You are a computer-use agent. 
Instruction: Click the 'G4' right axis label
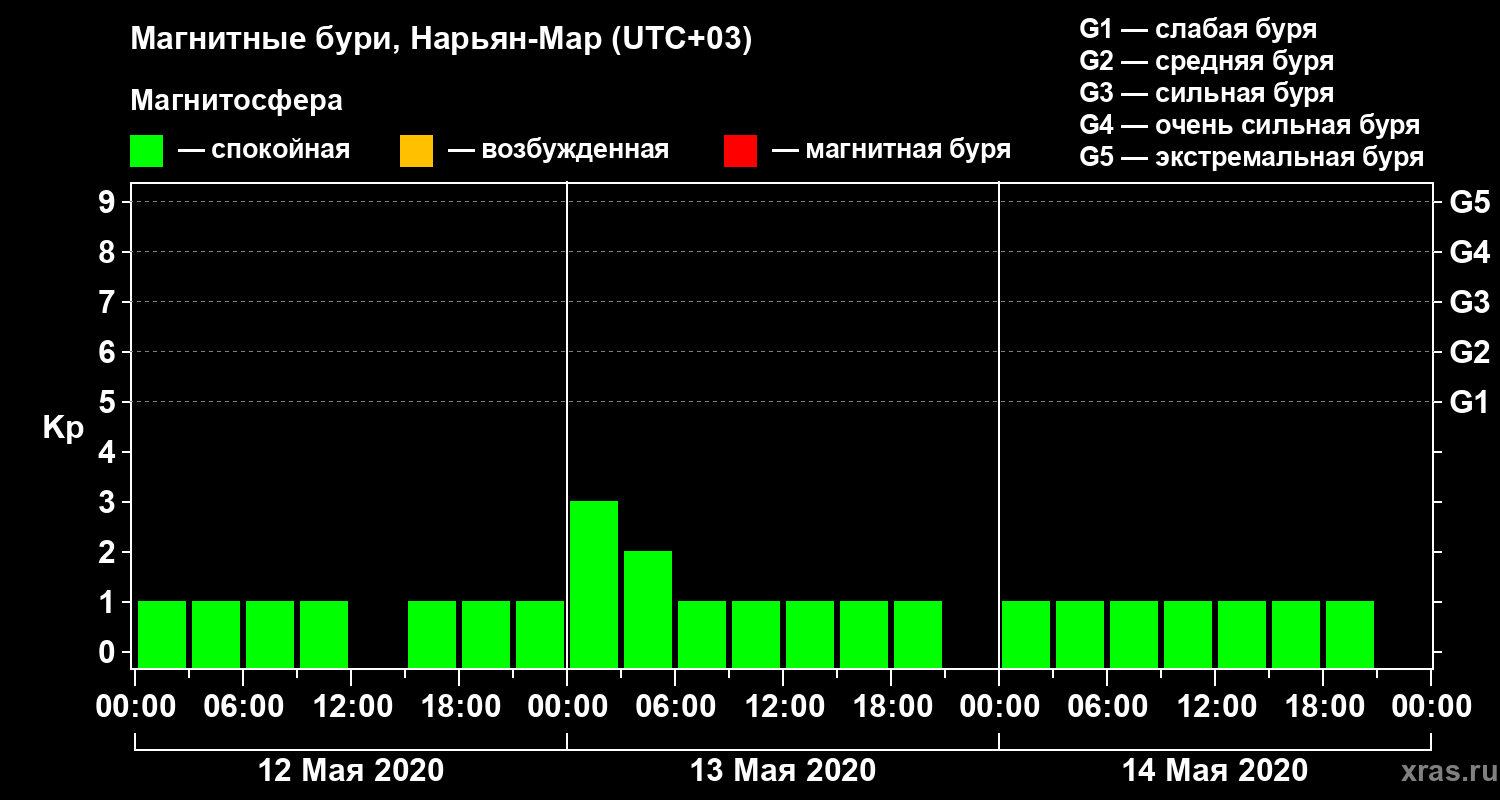(1470, 252)
